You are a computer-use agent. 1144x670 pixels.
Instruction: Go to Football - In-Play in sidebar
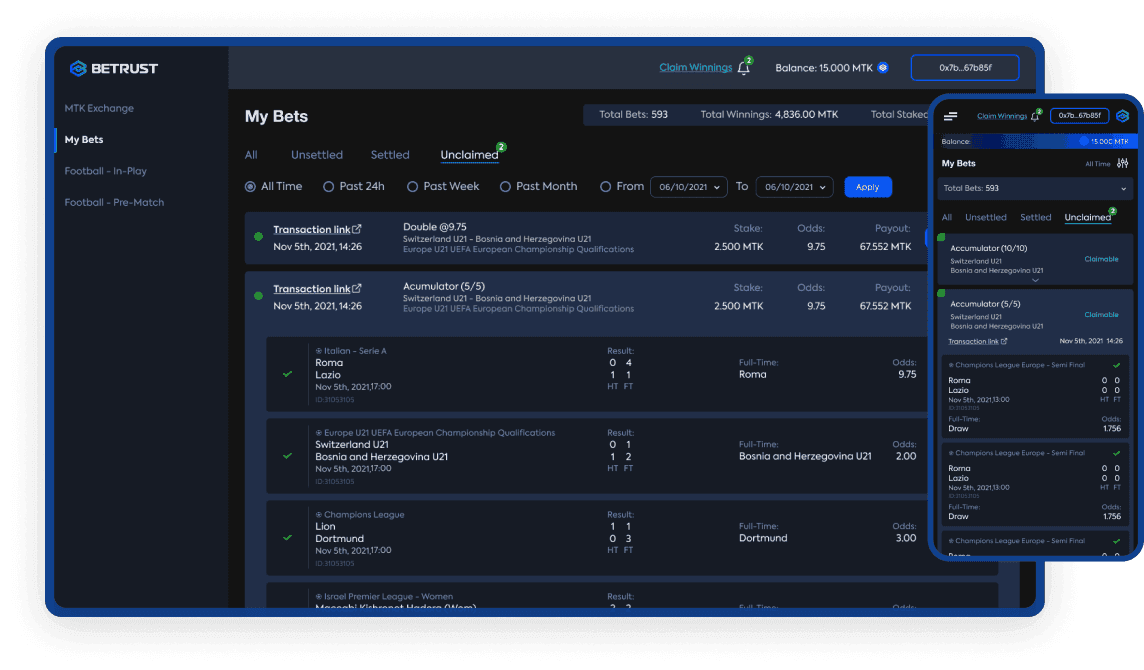pyautogui.click(x=105, y=171)
